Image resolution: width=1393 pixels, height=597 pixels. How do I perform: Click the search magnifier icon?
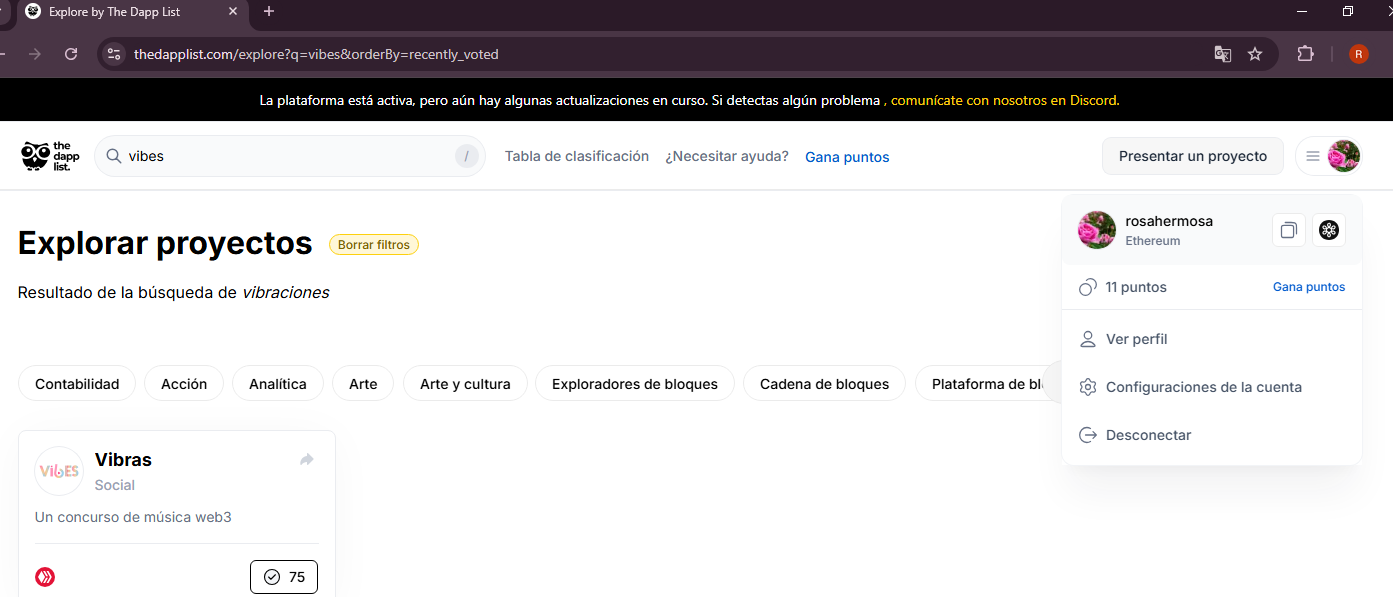point(114,156)
